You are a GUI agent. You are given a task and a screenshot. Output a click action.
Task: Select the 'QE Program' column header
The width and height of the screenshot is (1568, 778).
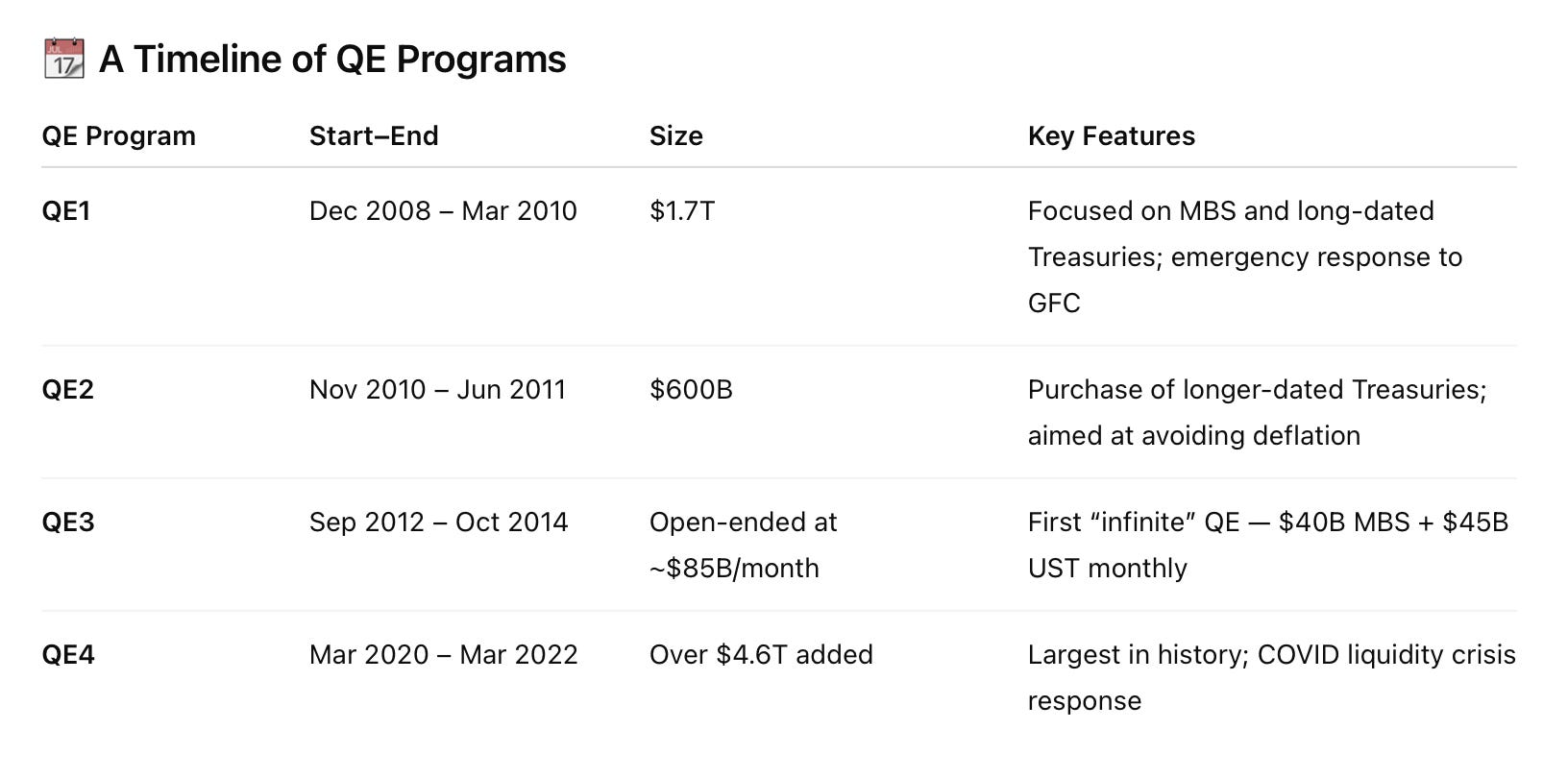coord(119,136)
